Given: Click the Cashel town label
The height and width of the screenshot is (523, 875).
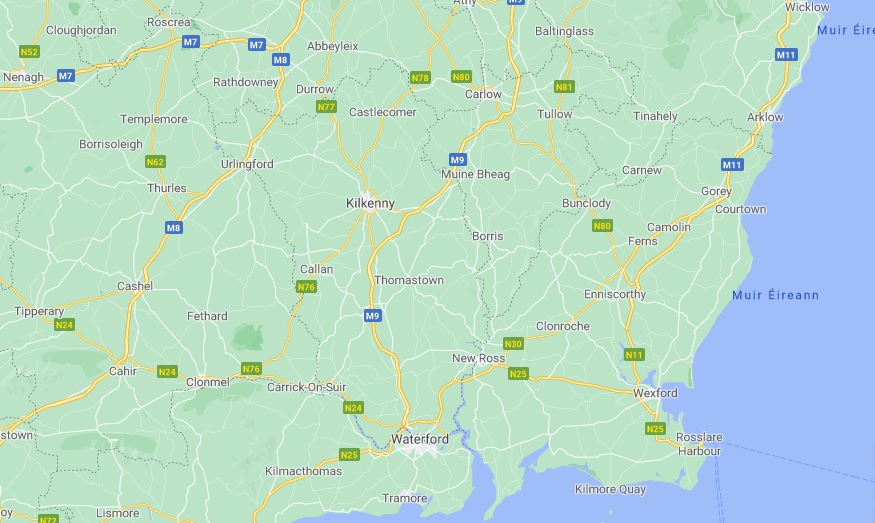Looking at the screenshot, I should click(134, 286).
